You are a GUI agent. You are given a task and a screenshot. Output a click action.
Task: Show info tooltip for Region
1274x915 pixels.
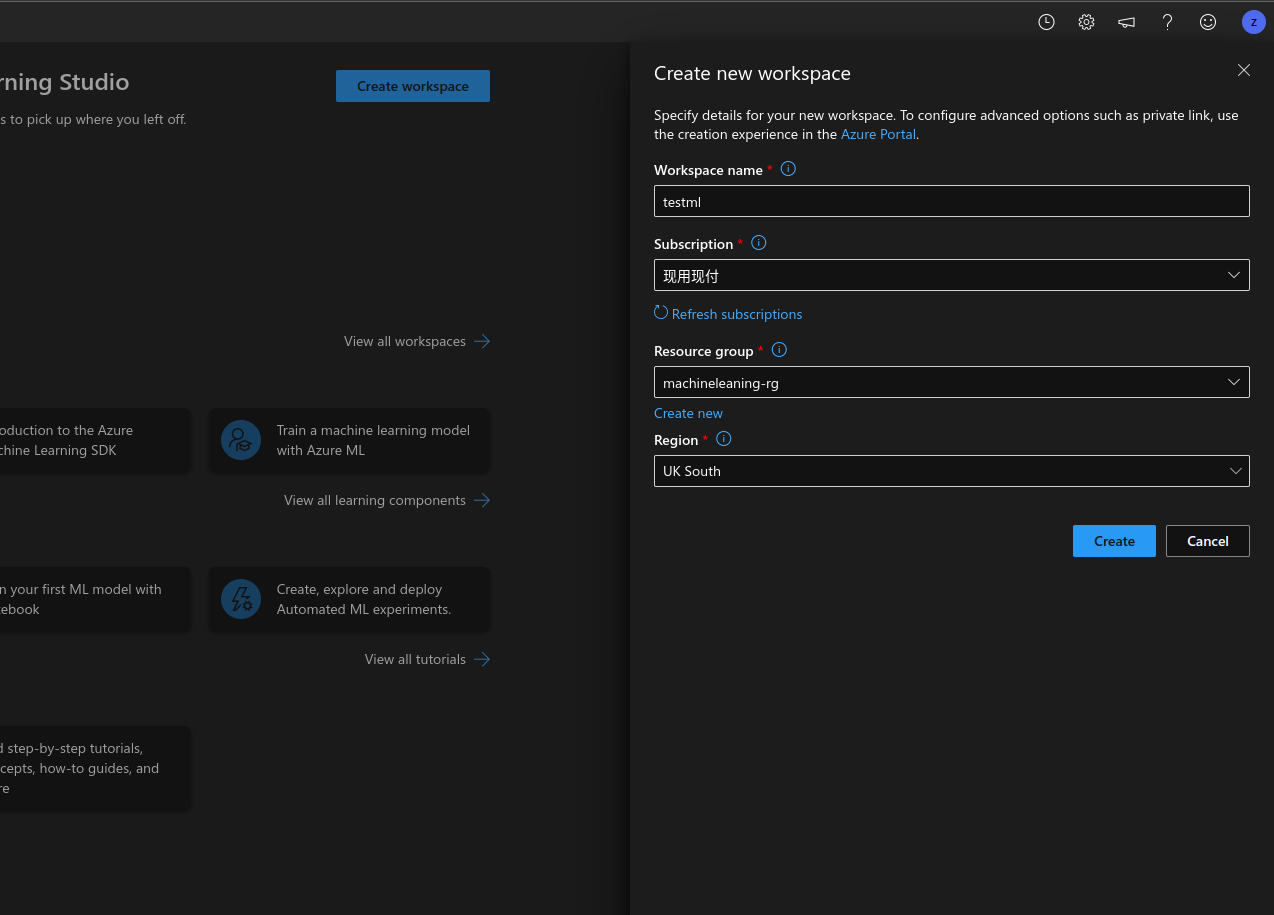click(724, 439)
